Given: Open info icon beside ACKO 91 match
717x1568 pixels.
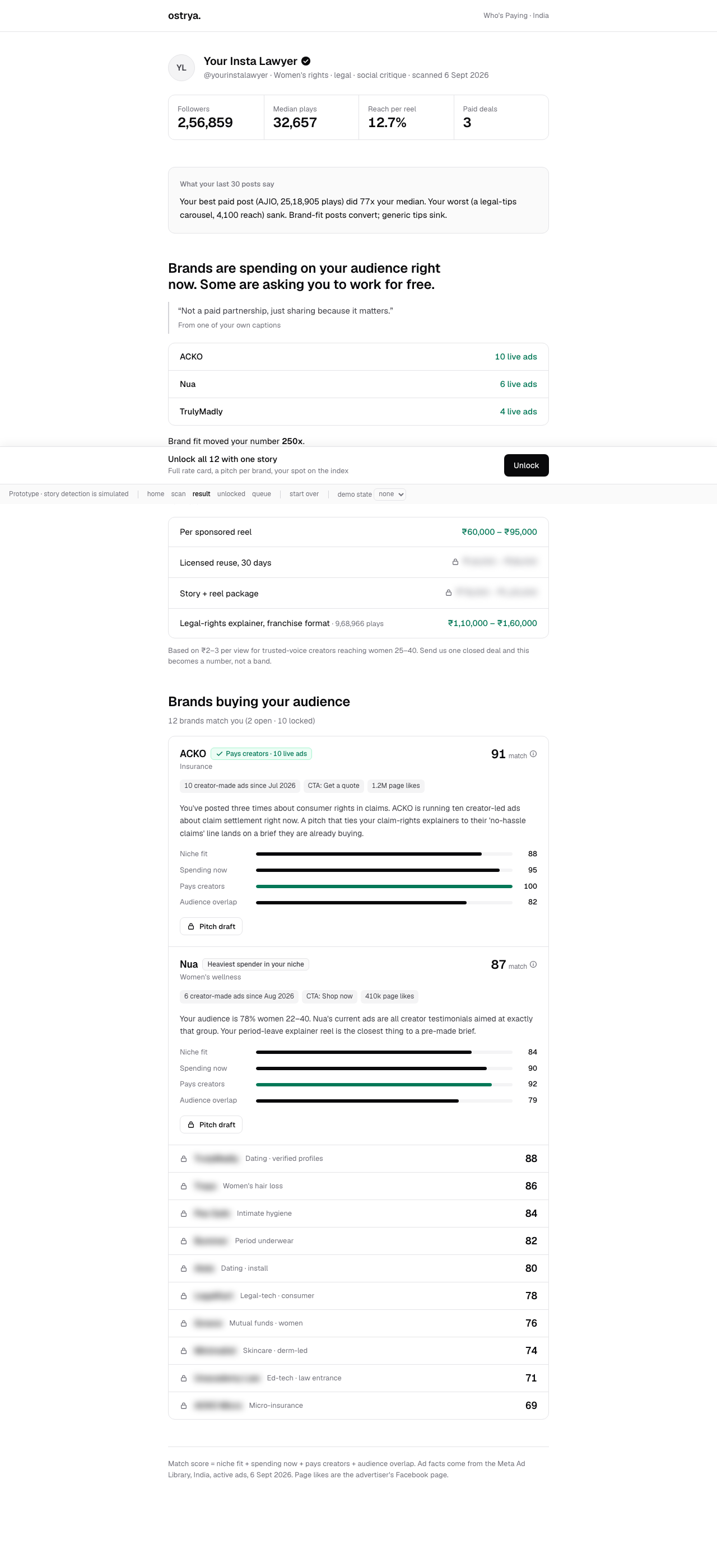Looking at the screenshot, I should pyautogui.click(x=533, y=754).
